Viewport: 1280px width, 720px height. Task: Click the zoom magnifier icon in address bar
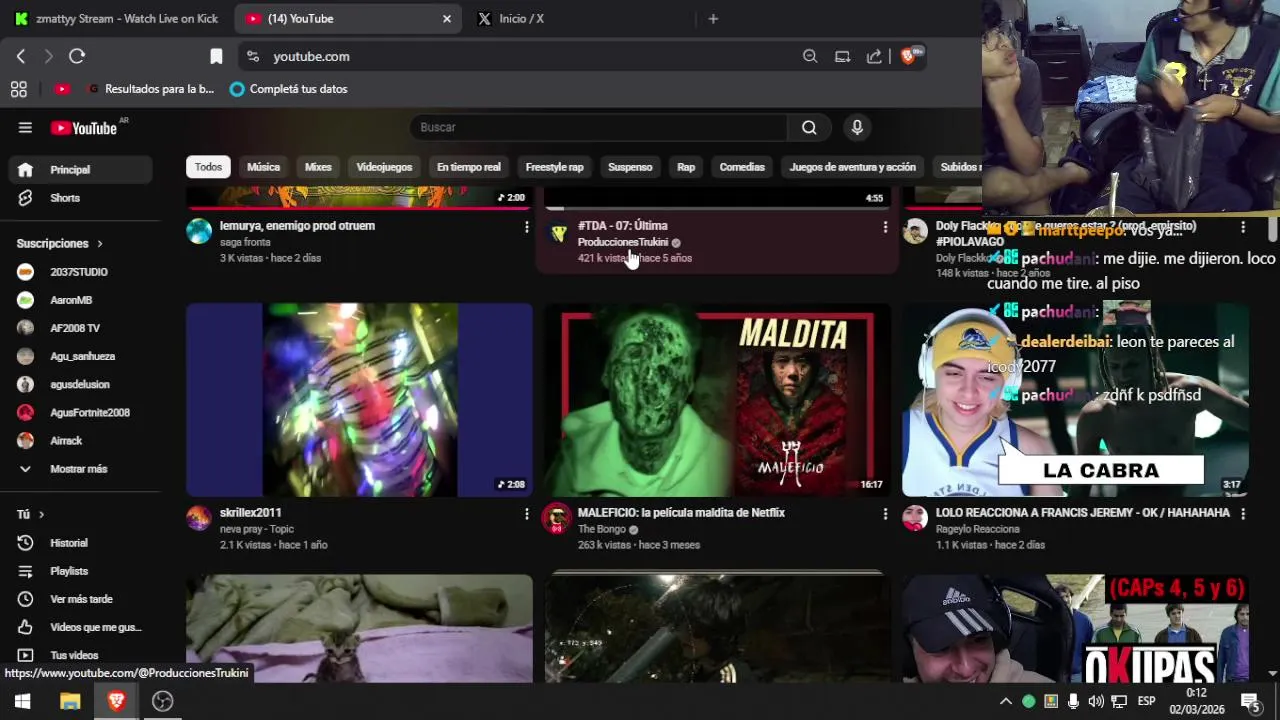(810, 56)
